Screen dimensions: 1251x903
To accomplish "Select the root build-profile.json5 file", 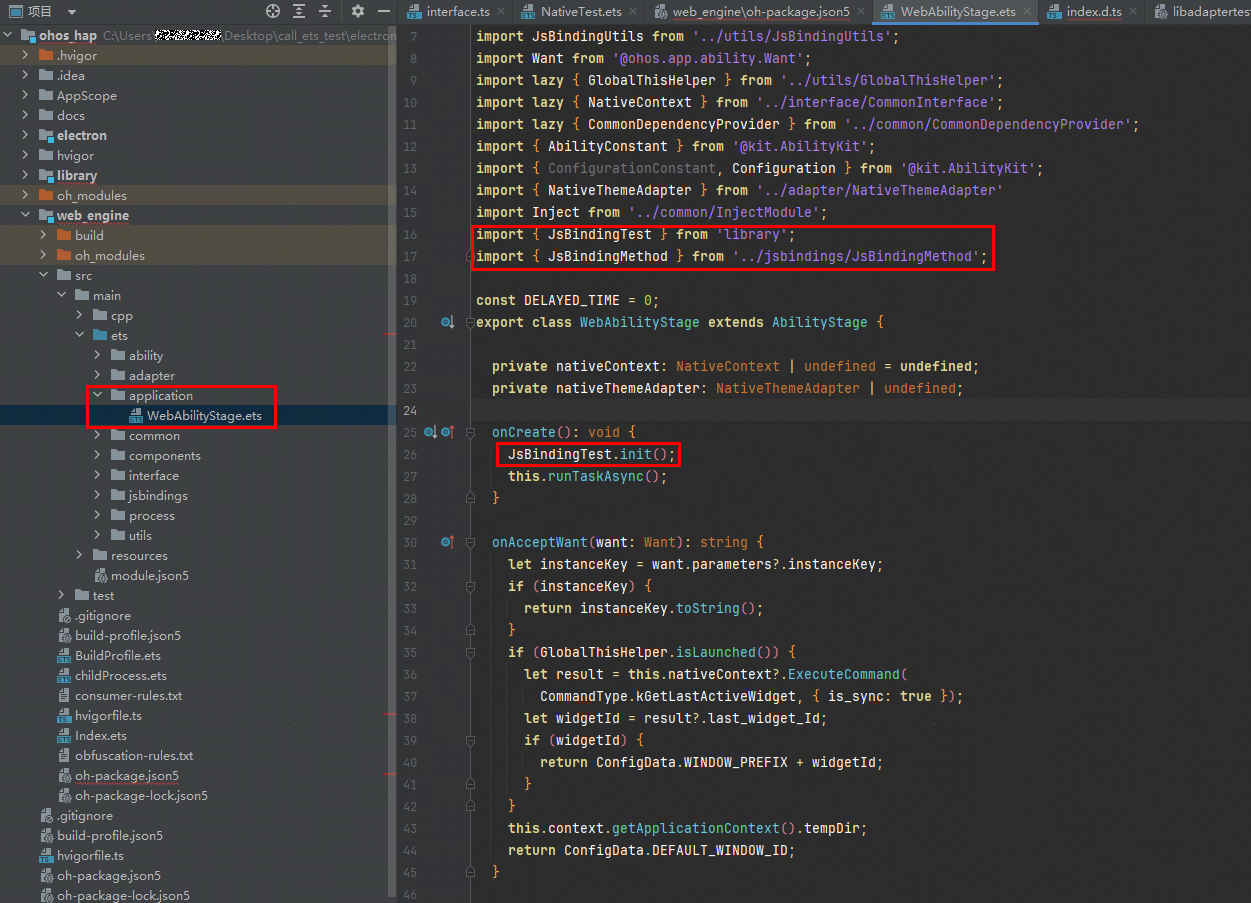I will click(x=110, y=836).
